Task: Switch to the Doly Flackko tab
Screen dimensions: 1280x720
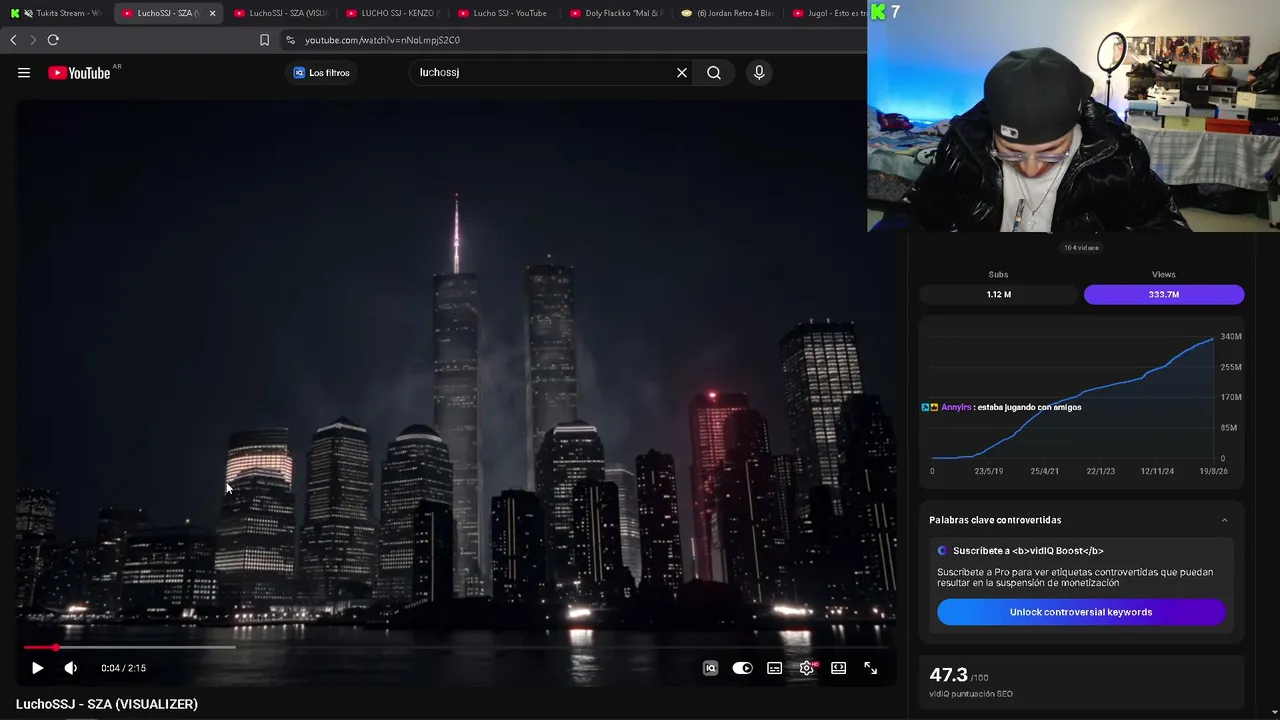Action: [x=616, y=13]
